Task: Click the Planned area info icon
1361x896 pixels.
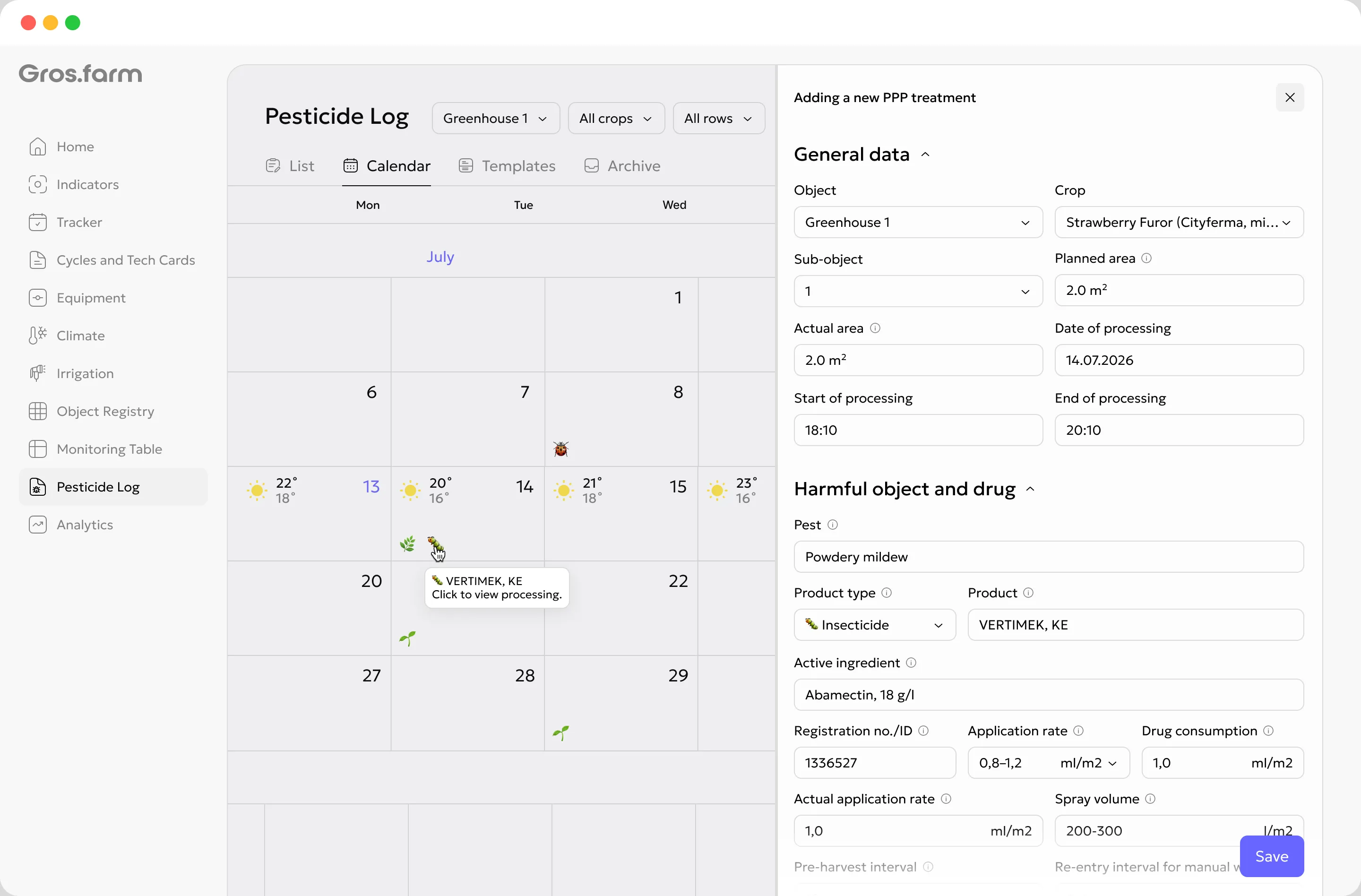Action: point(1146,258)
